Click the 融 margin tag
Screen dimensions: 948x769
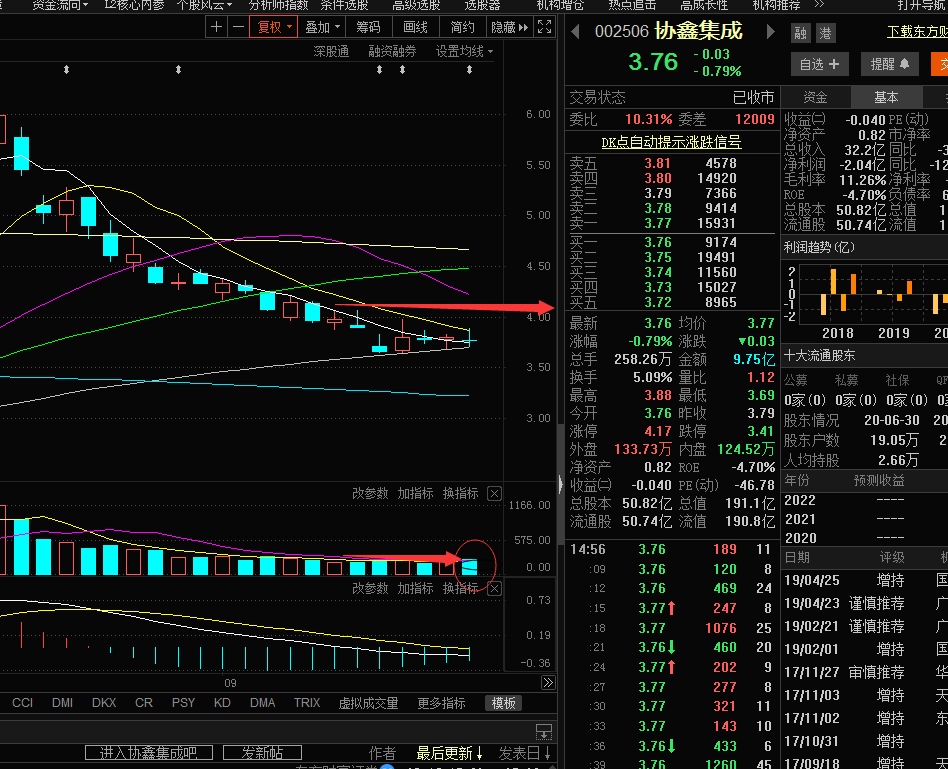800,33
